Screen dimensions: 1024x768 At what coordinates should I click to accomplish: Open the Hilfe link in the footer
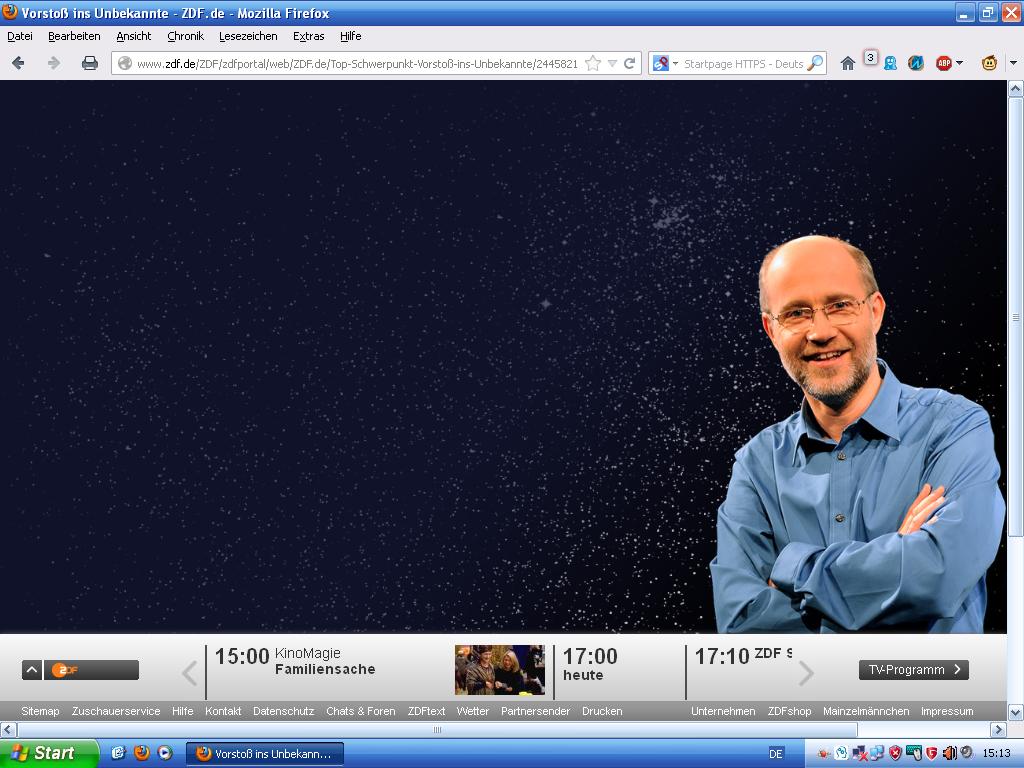point(182,711)
